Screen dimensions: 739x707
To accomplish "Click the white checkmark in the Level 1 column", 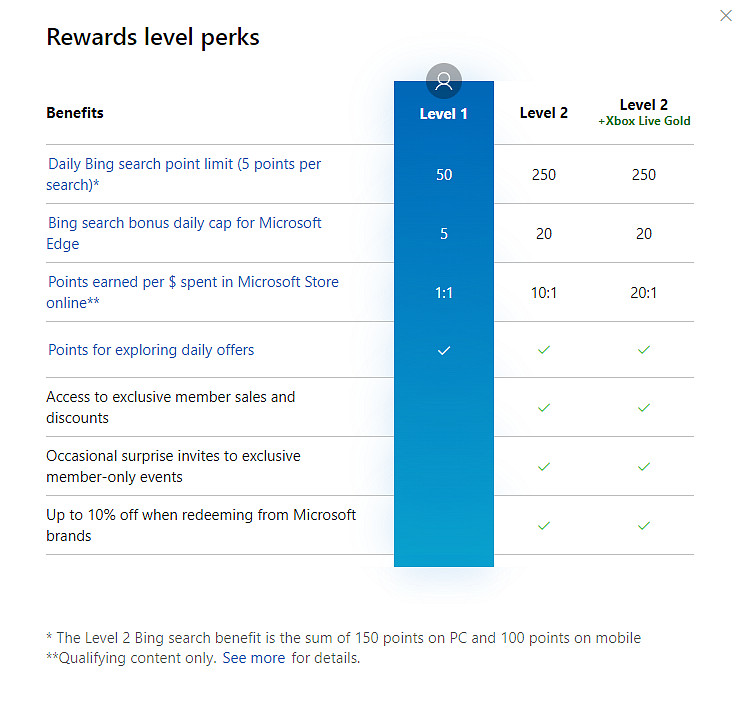I will click(x=444, y=350).
